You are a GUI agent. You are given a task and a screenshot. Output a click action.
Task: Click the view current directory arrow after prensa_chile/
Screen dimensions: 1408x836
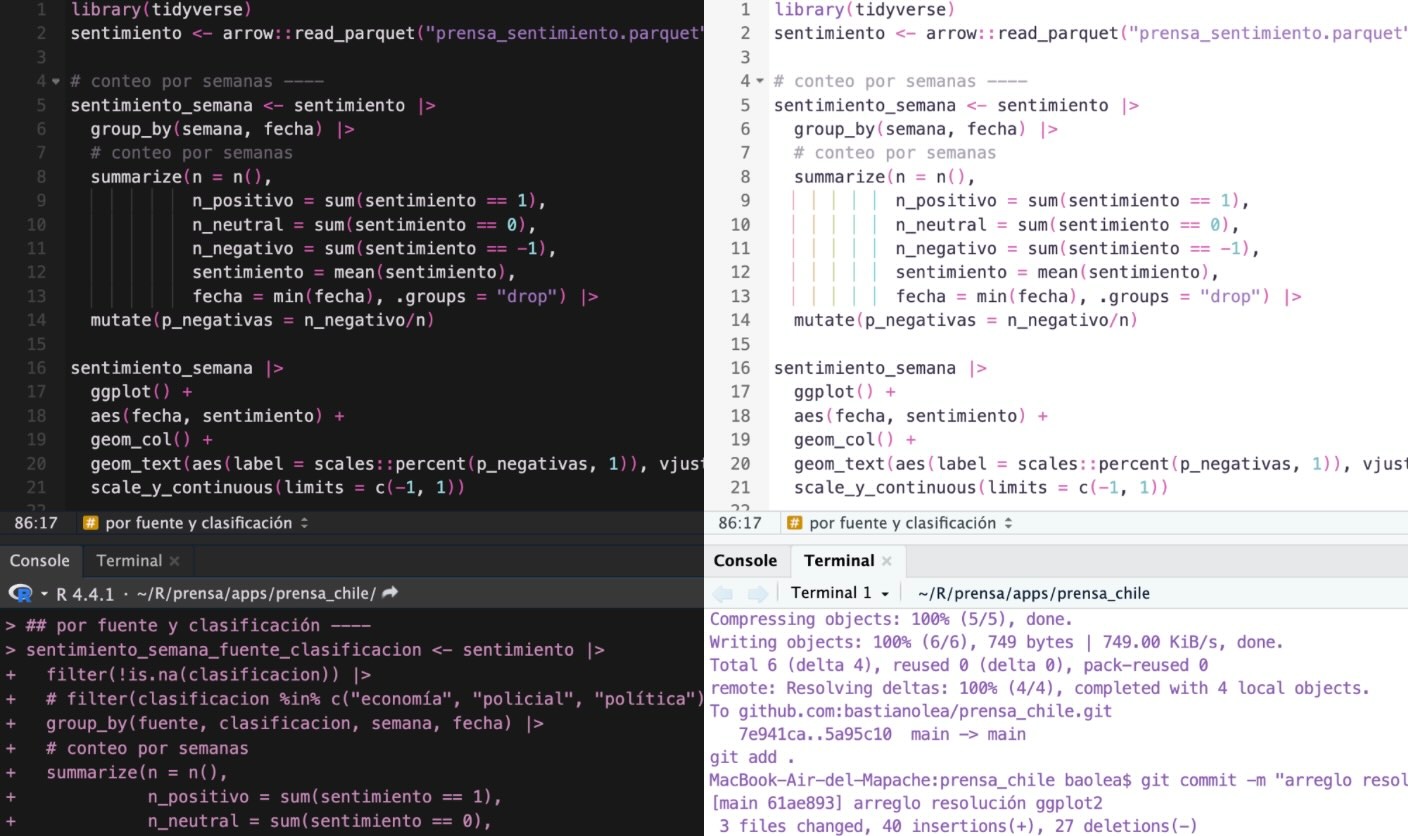tap(390, 593)
